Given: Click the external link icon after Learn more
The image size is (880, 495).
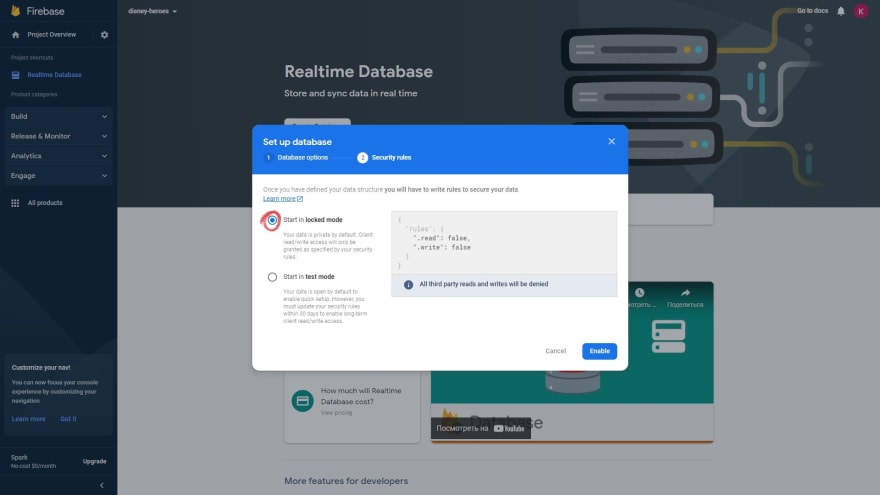Looking at the screenshot, I should point(300,199).
